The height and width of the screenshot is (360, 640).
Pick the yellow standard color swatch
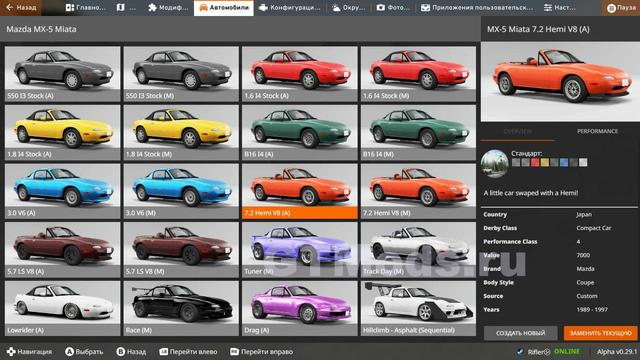click(545, 162)
